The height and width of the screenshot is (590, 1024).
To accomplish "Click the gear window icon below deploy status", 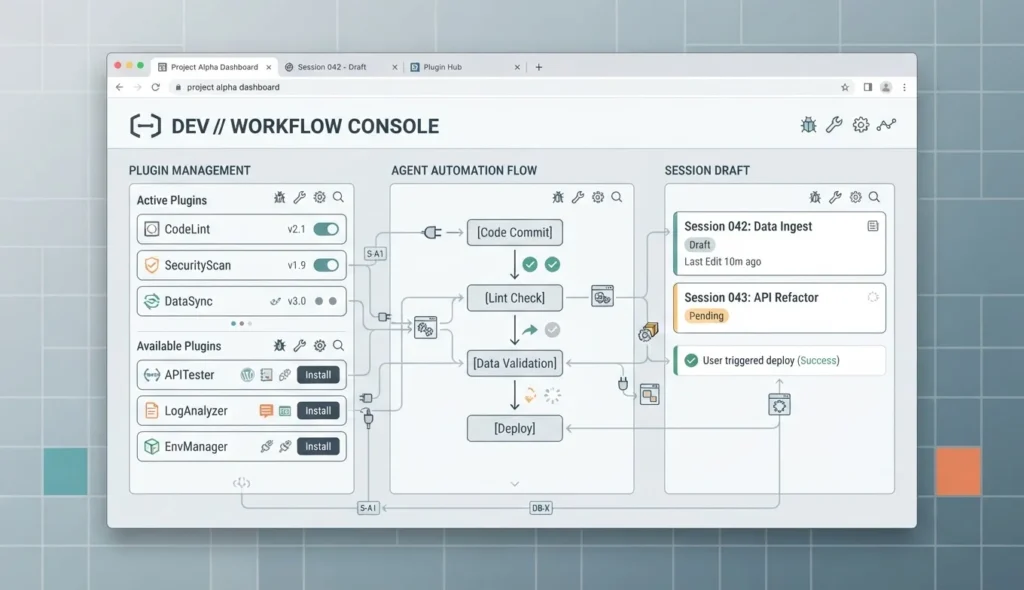I will [779, 405].
